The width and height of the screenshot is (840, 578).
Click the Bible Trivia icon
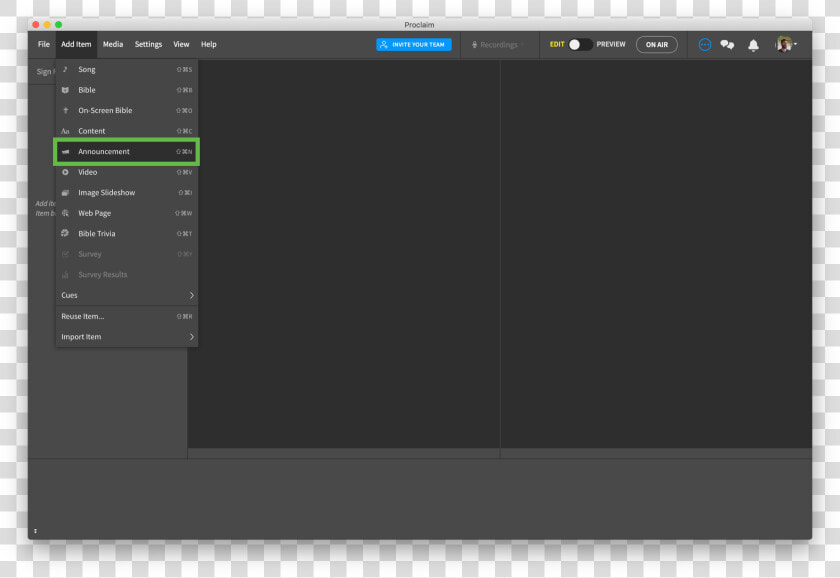coord(65,234)
